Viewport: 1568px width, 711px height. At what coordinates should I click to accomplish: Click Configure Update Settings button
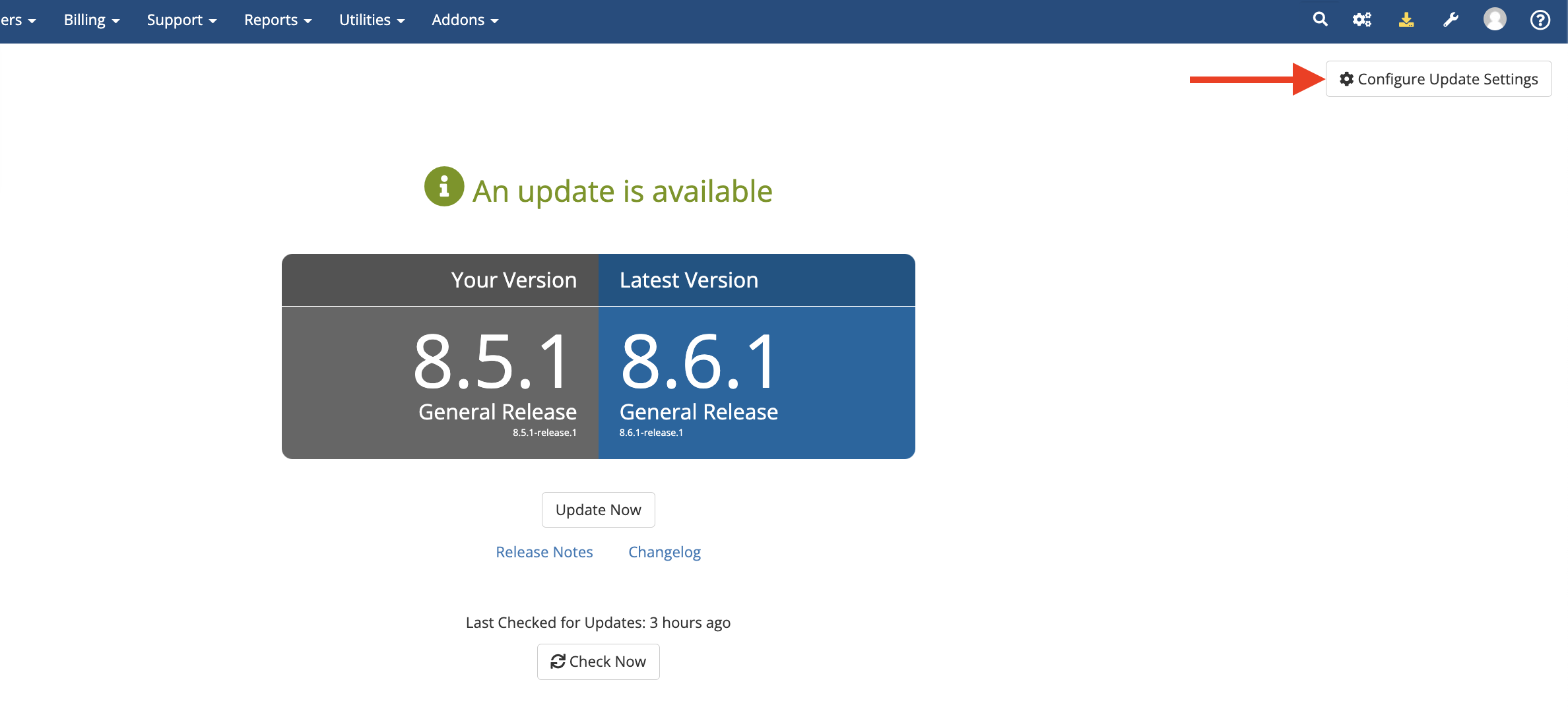[x=1439, y=79]
